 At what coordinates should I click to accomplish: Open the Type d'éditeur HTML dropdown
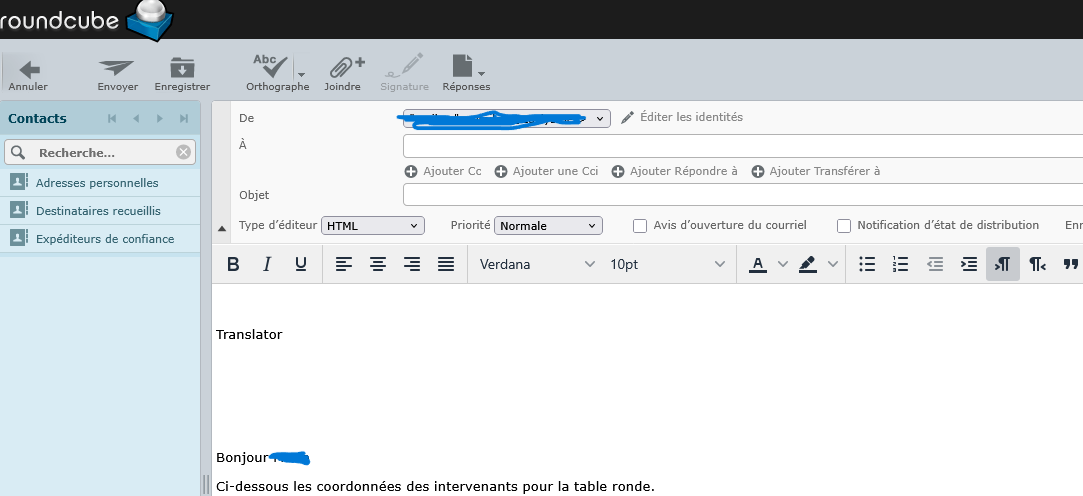[372, 226]
